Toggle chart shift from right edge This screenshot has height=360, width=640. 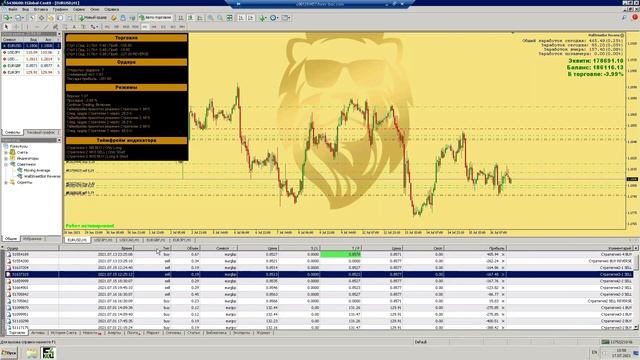[251, 18]
